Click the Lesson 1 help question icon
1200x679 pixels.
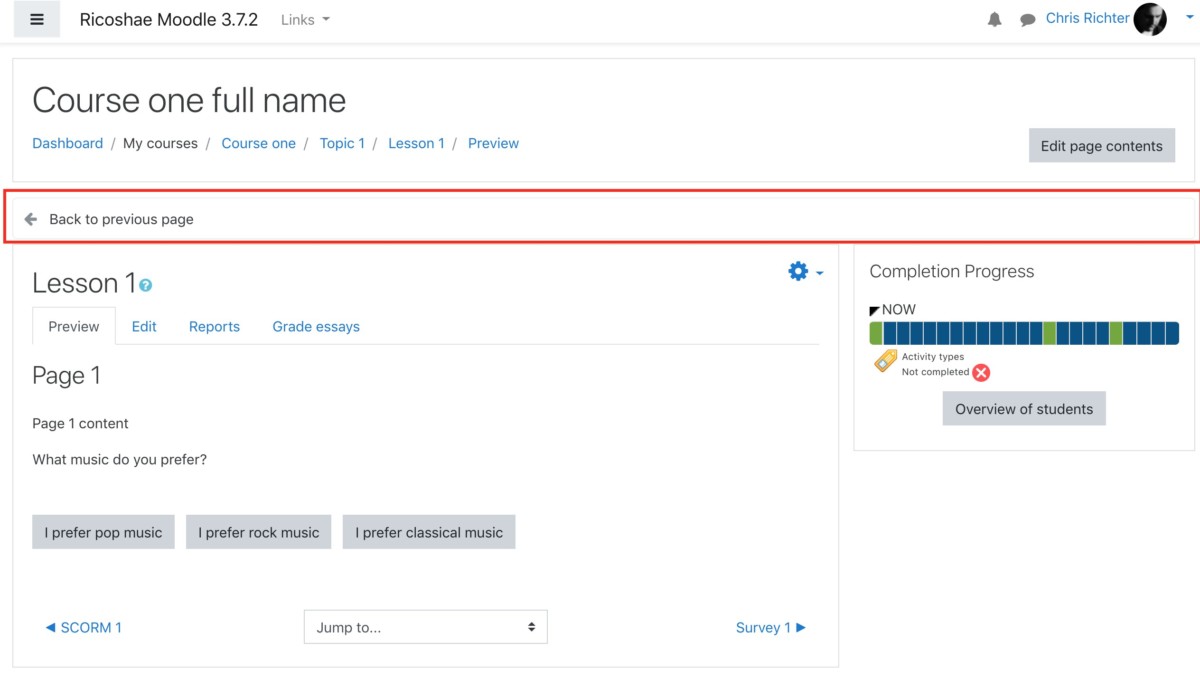[x=146, y=286]
